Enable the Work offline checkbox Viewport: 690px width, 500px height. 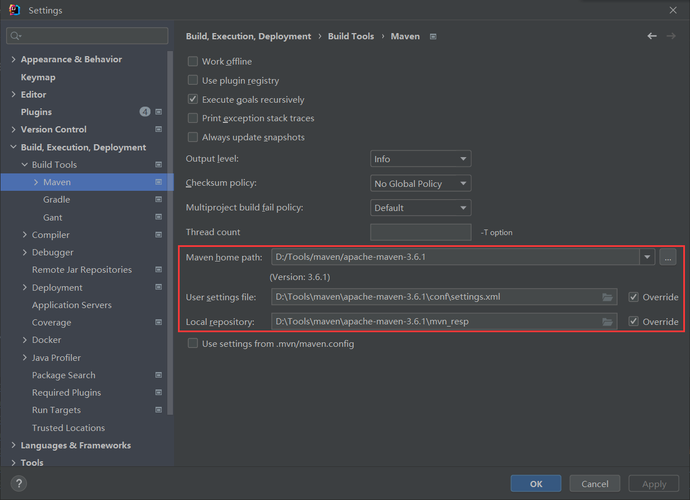point(193,62)
